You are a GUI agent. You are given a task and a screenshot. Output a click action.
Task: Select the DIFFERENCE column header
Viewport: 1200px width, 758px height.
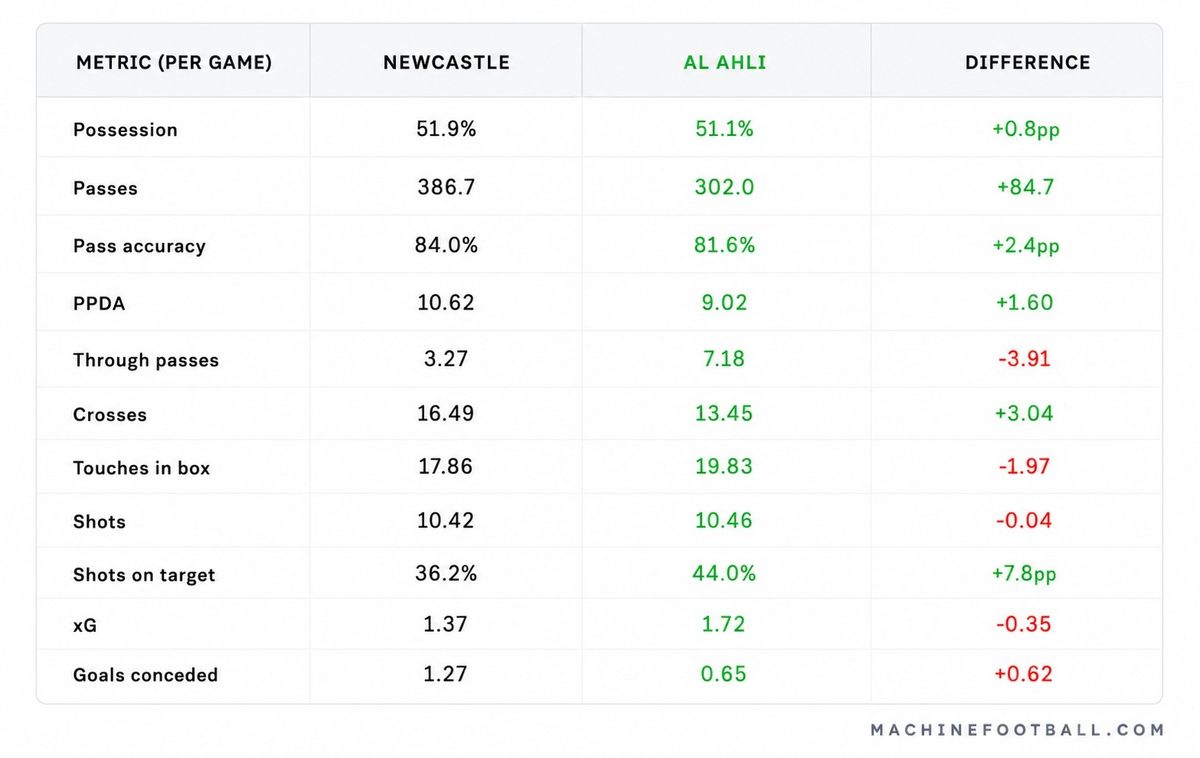(1027, 62)
